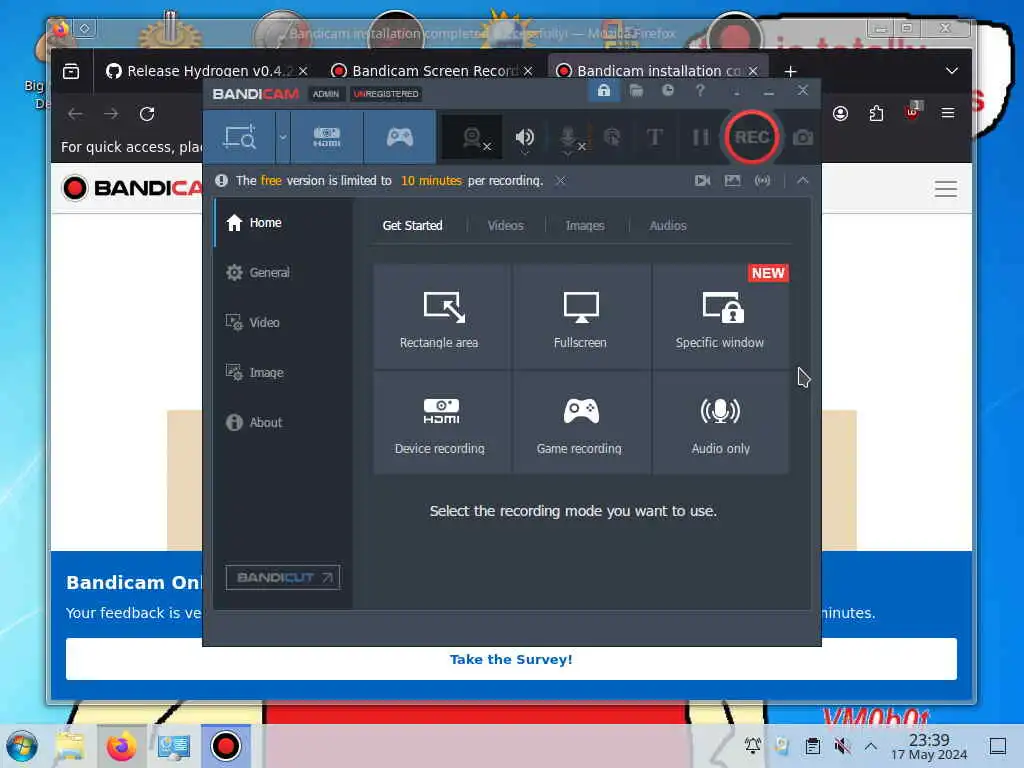Choose the Rectangle area recording mode

point(441,317)
